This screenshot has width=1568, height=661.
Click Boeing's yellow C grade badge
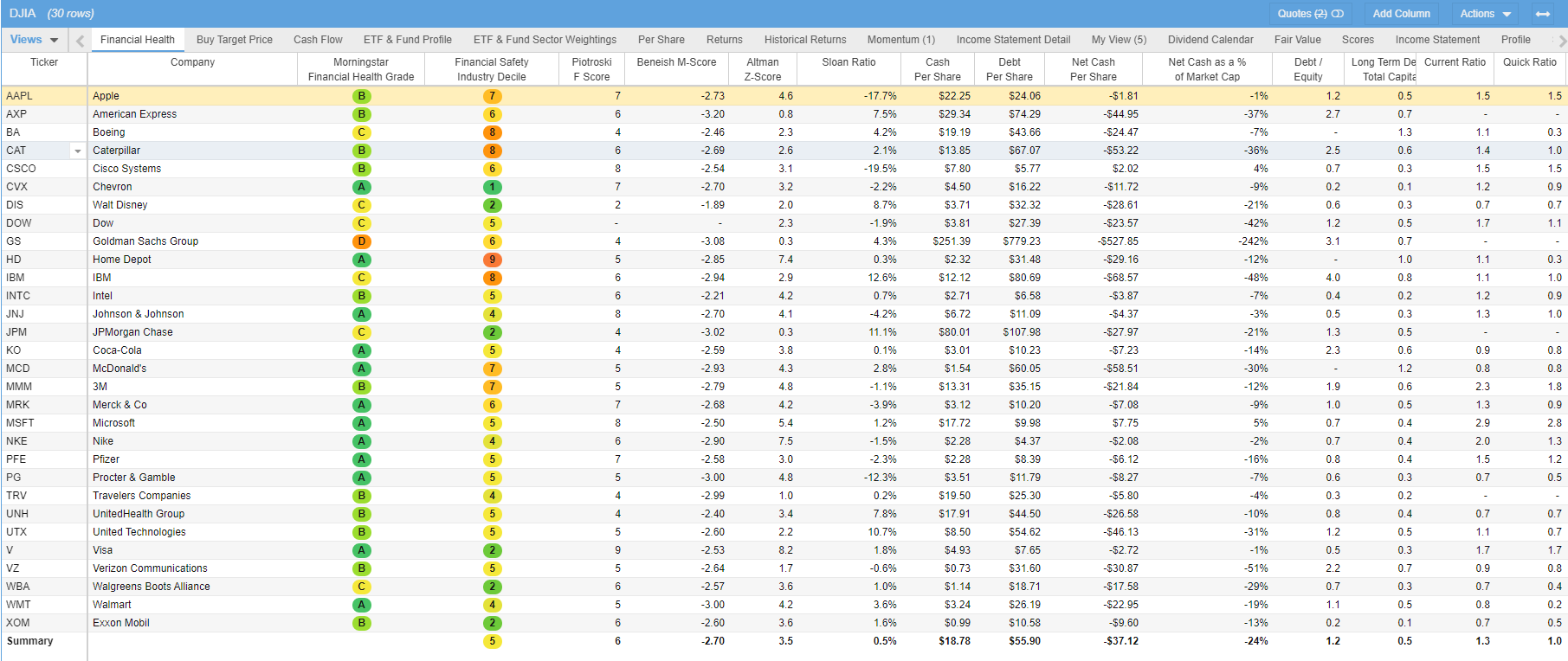coord(362,132)
